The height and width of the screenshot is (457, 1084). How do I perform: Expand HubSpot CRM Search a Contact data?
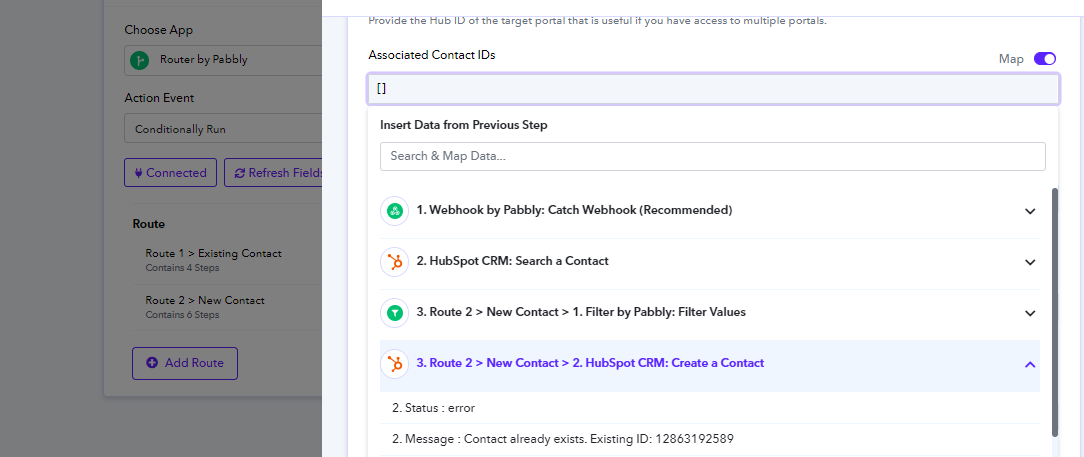[x=1030, y=262]
